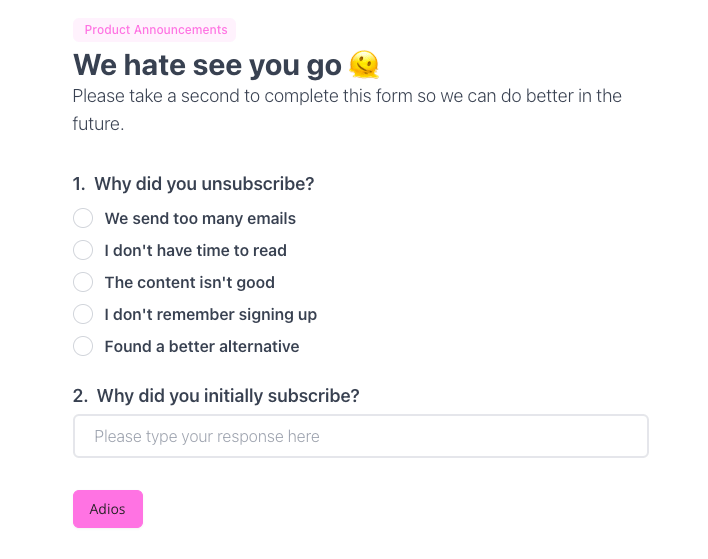Choose the 'I don't have time to read' radio circle
Image resolution: width=708 pixels, height=559 pixels.
pos(83,250)
